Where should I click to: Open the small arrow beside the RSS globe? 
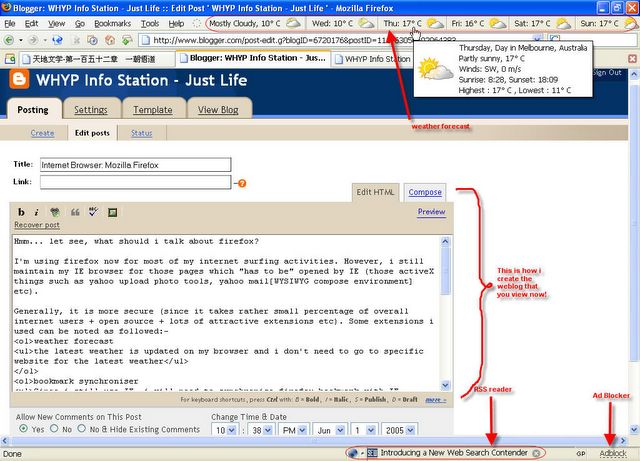point(362,453)
